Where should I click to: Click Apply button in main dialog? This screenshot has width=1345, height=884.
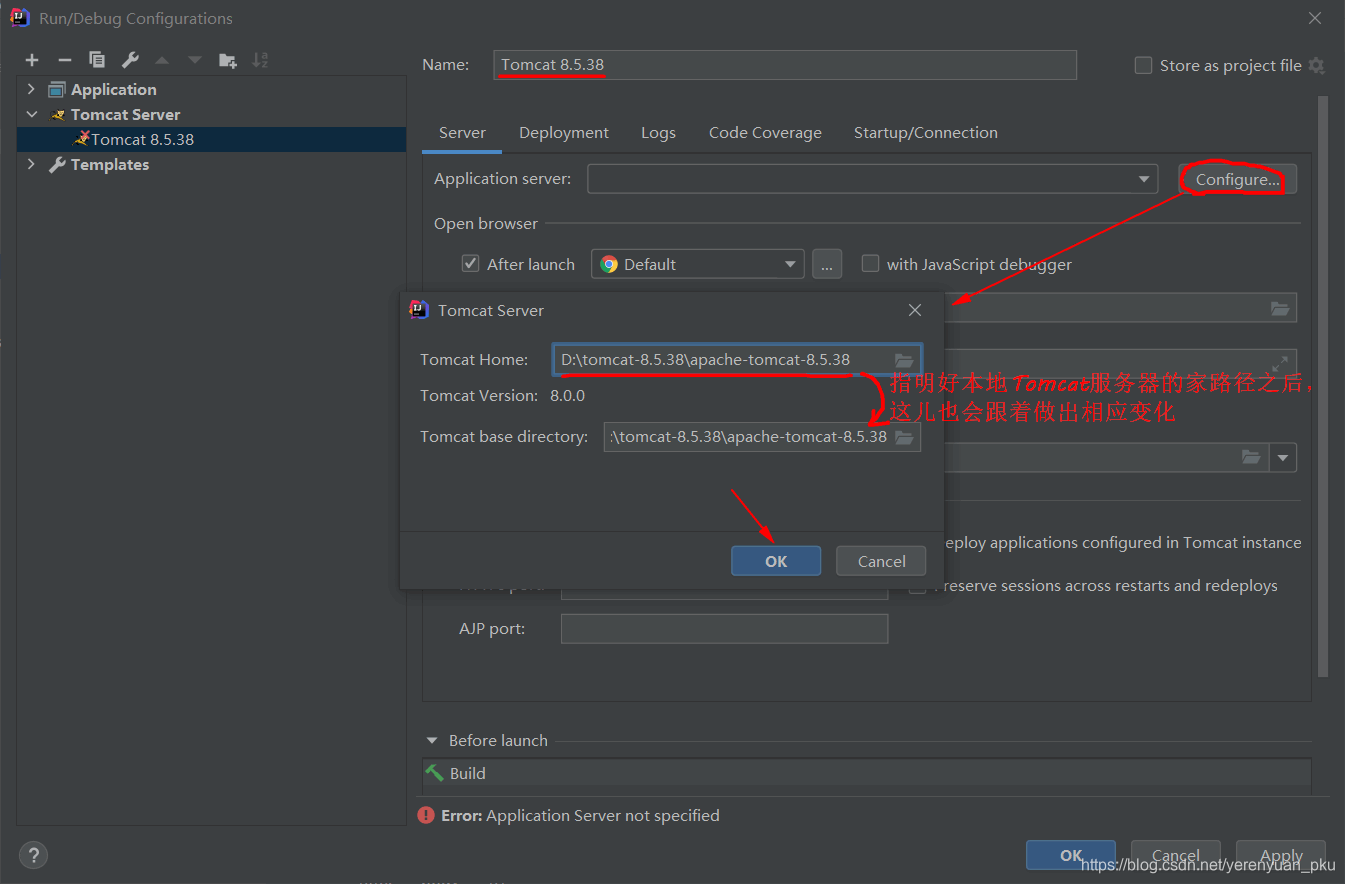point(1281,855)
